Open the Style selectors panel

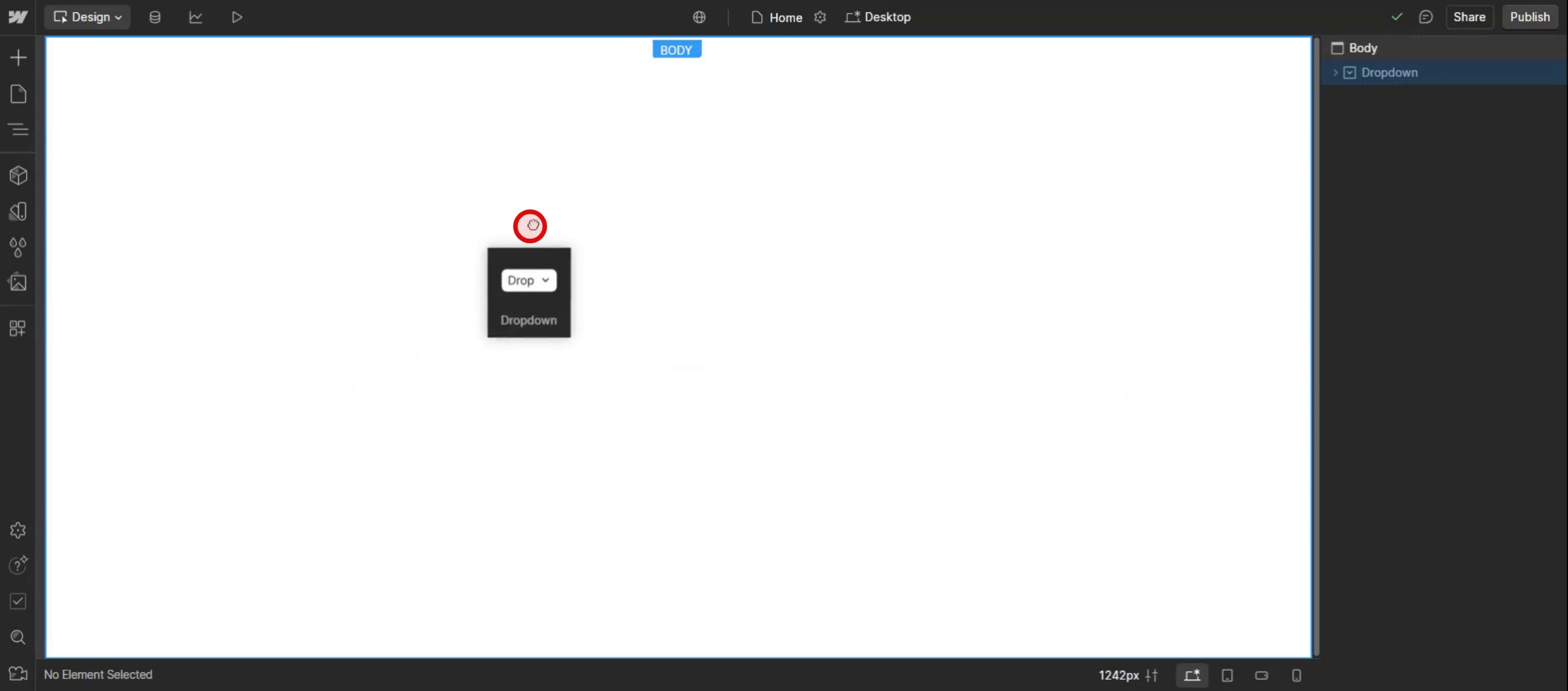tap(18, 211)
